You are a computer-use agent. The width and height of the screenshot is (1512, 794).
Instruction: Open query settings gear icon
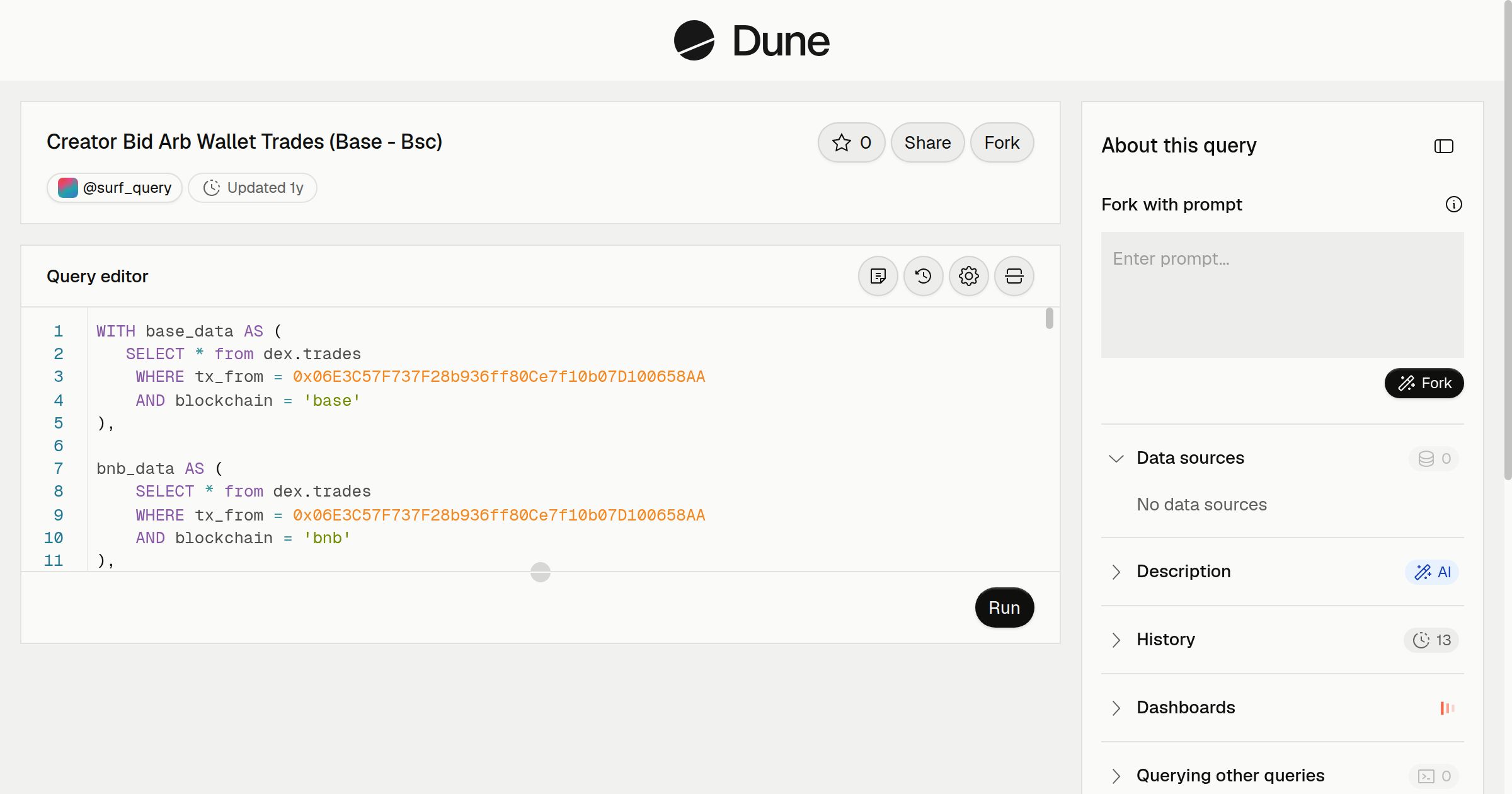969,276
